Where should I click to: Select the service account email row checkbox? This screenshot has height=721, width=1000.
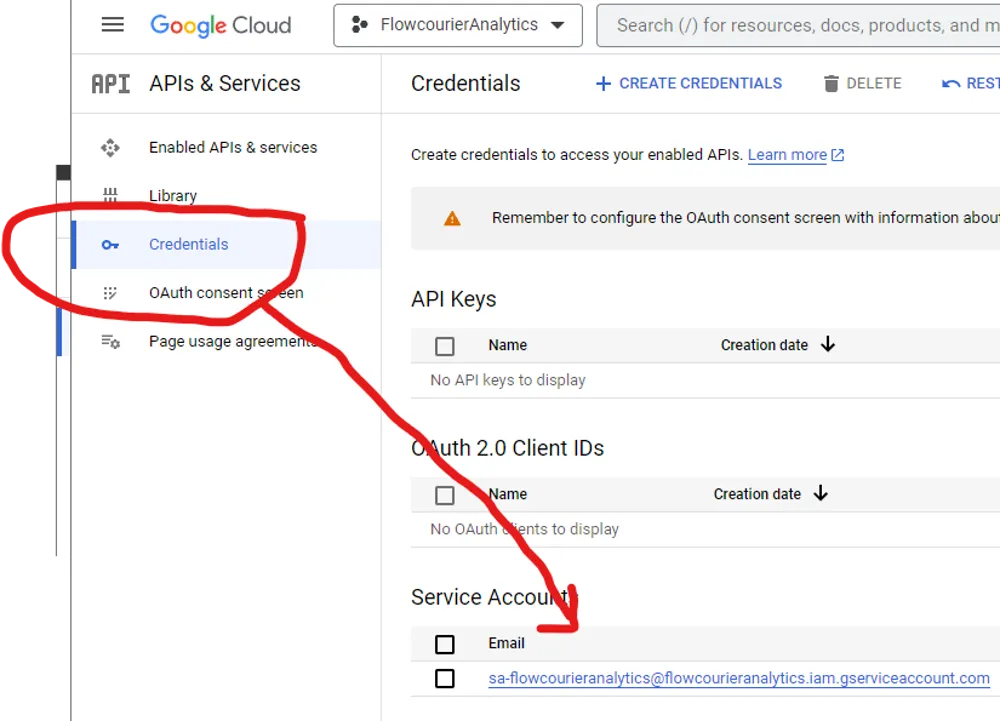click(444, 678)
